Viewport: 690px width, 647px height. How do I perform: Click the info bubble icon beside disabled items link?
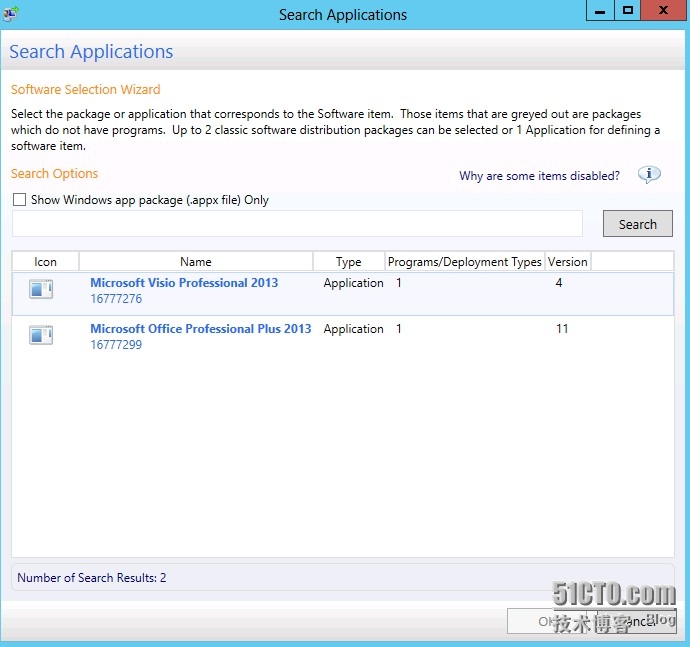[x=649, y=175]
